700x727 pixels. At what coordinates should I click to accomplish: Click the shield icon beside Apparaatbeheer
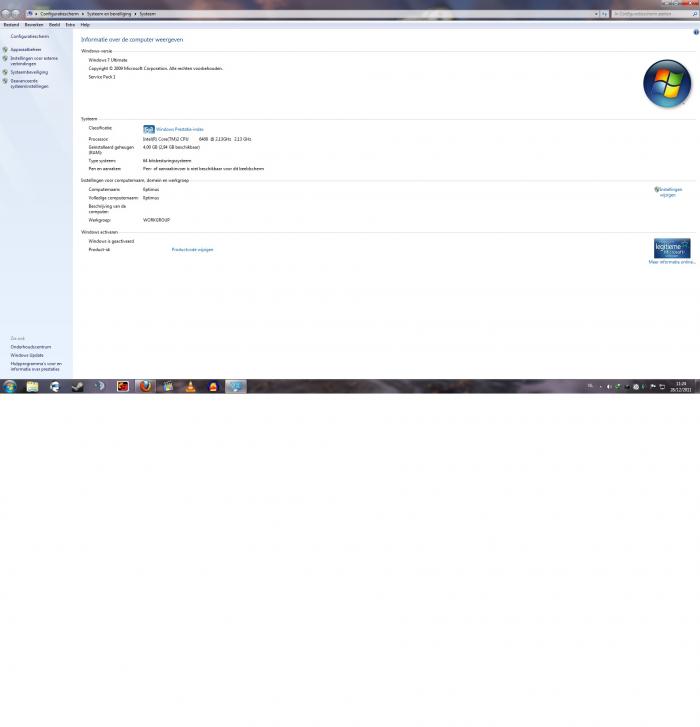pyautogui.click(x=5, y=50)
